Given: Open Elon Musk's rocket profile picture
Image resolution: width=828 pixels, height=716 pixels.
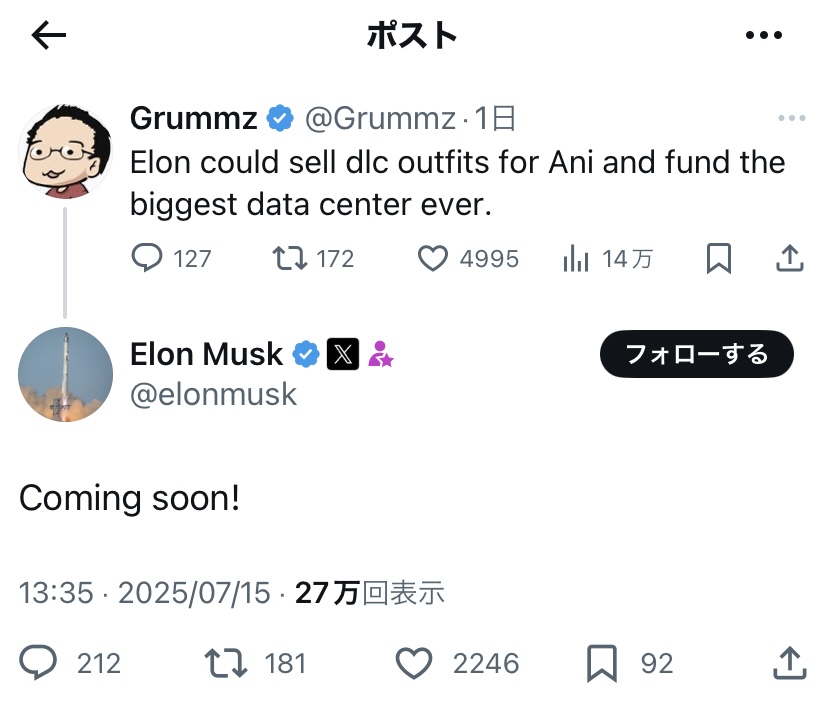Looking at the screenshot, I should pos(65,374).
